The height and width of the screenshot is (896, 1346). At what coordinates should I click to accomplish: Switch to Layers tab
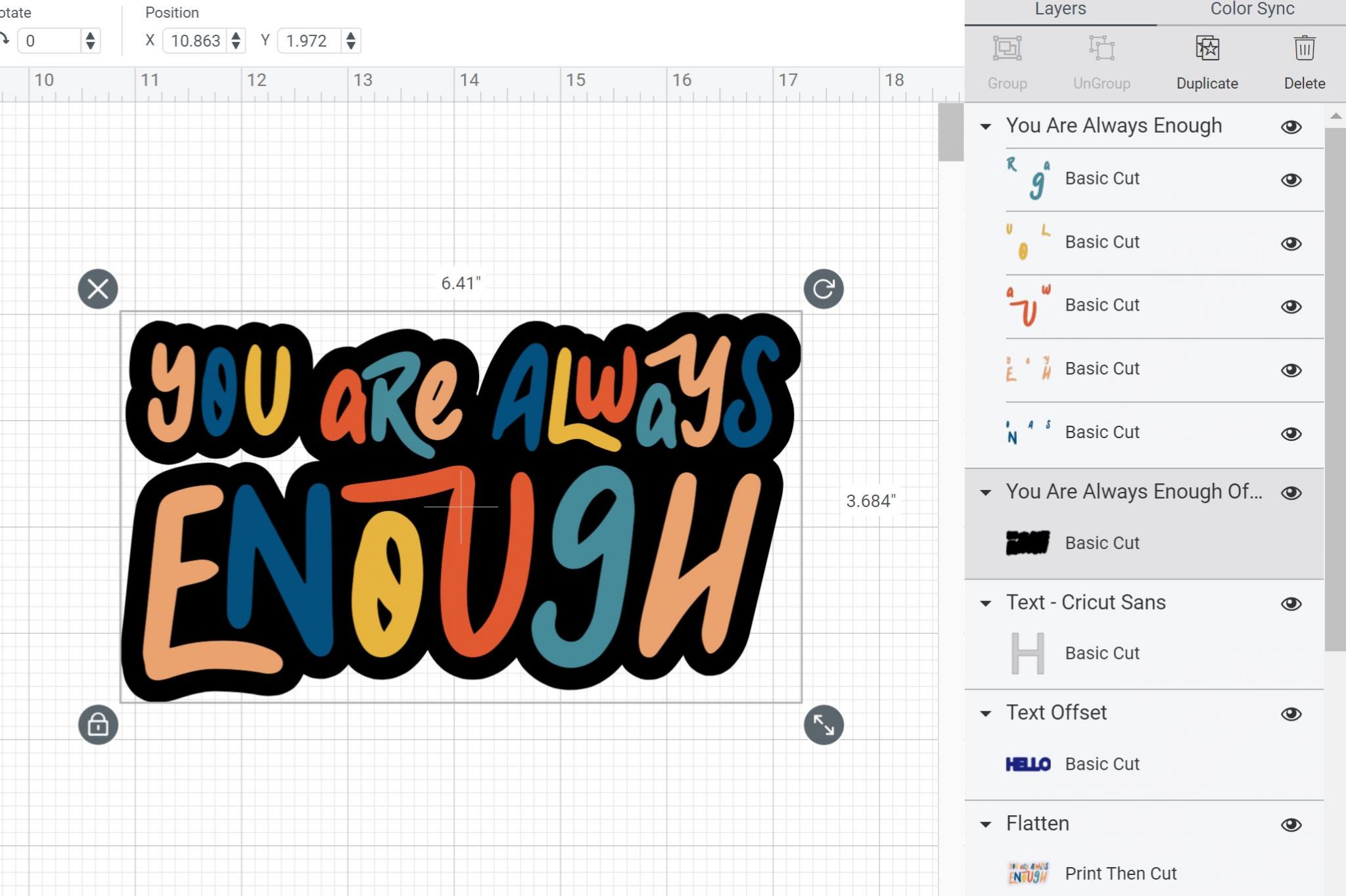[x=1059, y=9]
